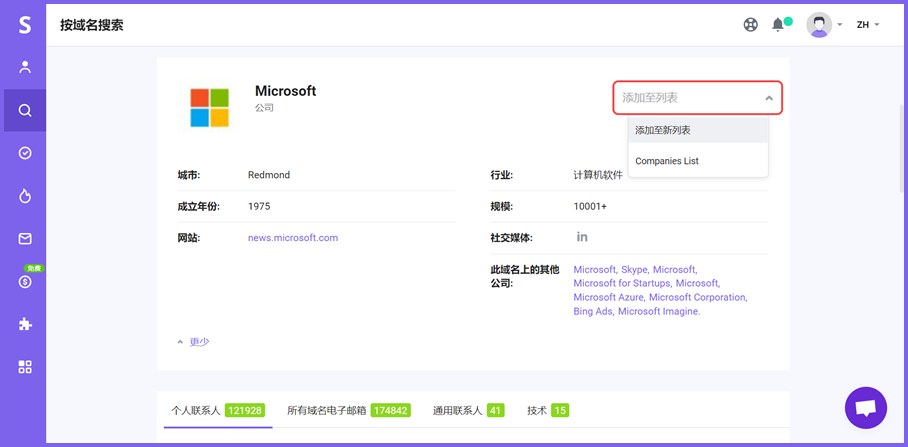Open the four-squares apps grid icon
908x447 pixels.
(24, 367)
